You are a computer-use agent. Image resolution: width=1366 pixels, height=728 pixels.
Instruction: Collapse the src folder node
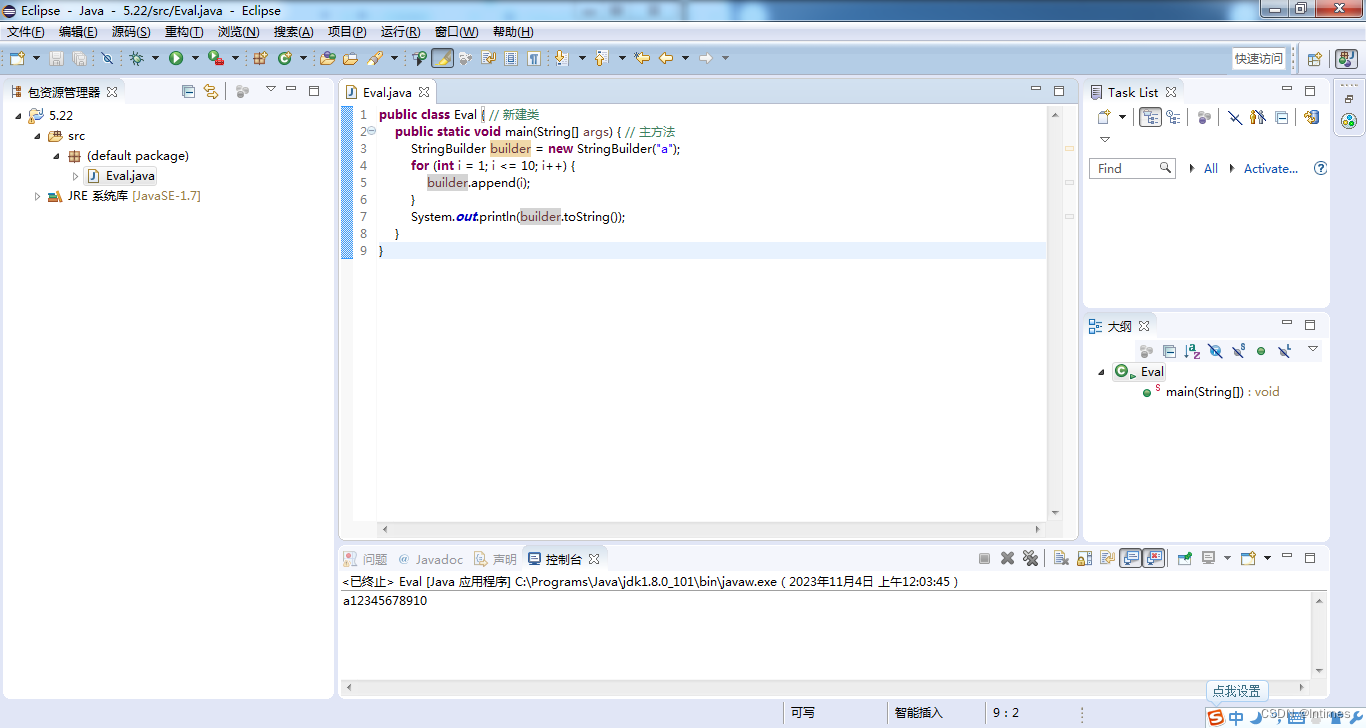point(38,136)
